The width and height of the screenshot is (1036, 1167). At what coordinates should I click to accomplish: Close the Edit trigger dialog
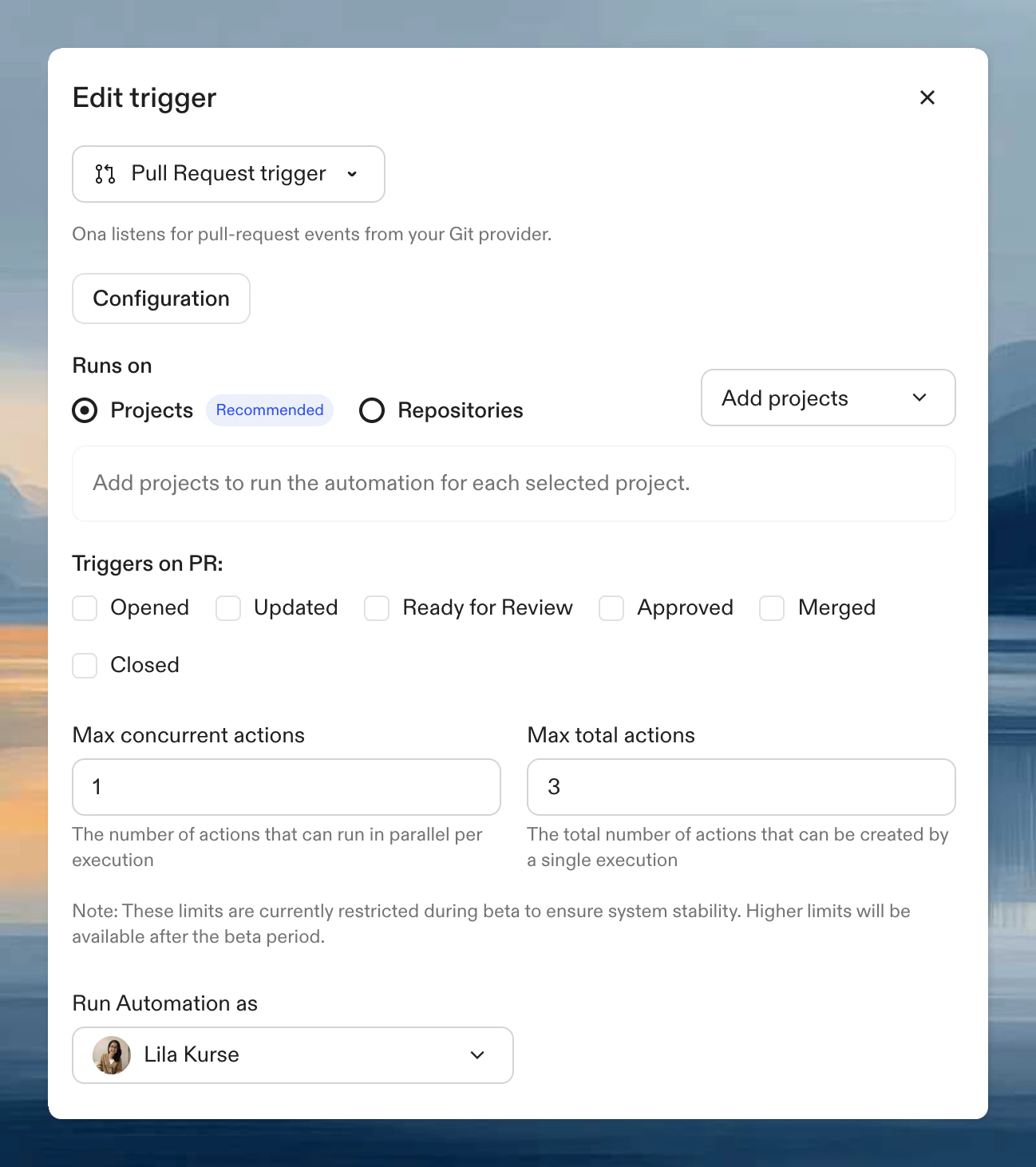[x=927, y=97]
